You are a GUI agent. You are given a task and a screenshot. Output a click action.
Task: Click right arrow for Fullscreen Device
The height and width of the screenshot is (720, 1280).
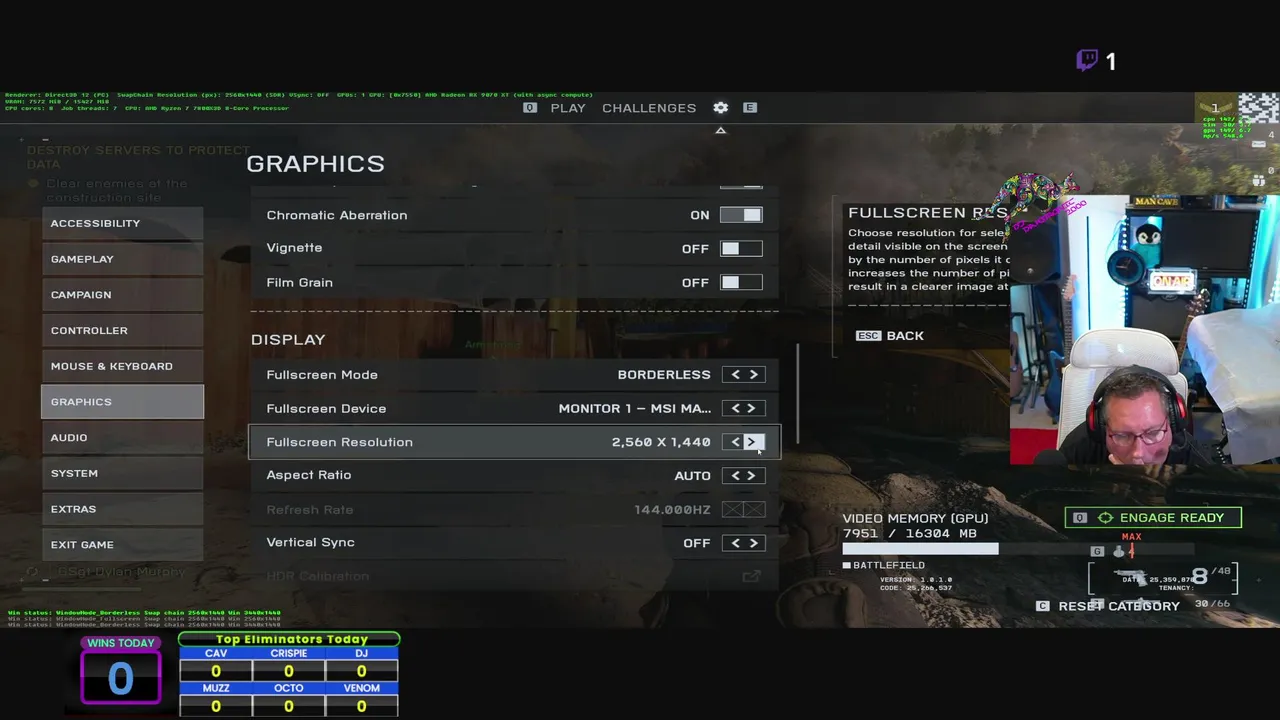(754, 408)
